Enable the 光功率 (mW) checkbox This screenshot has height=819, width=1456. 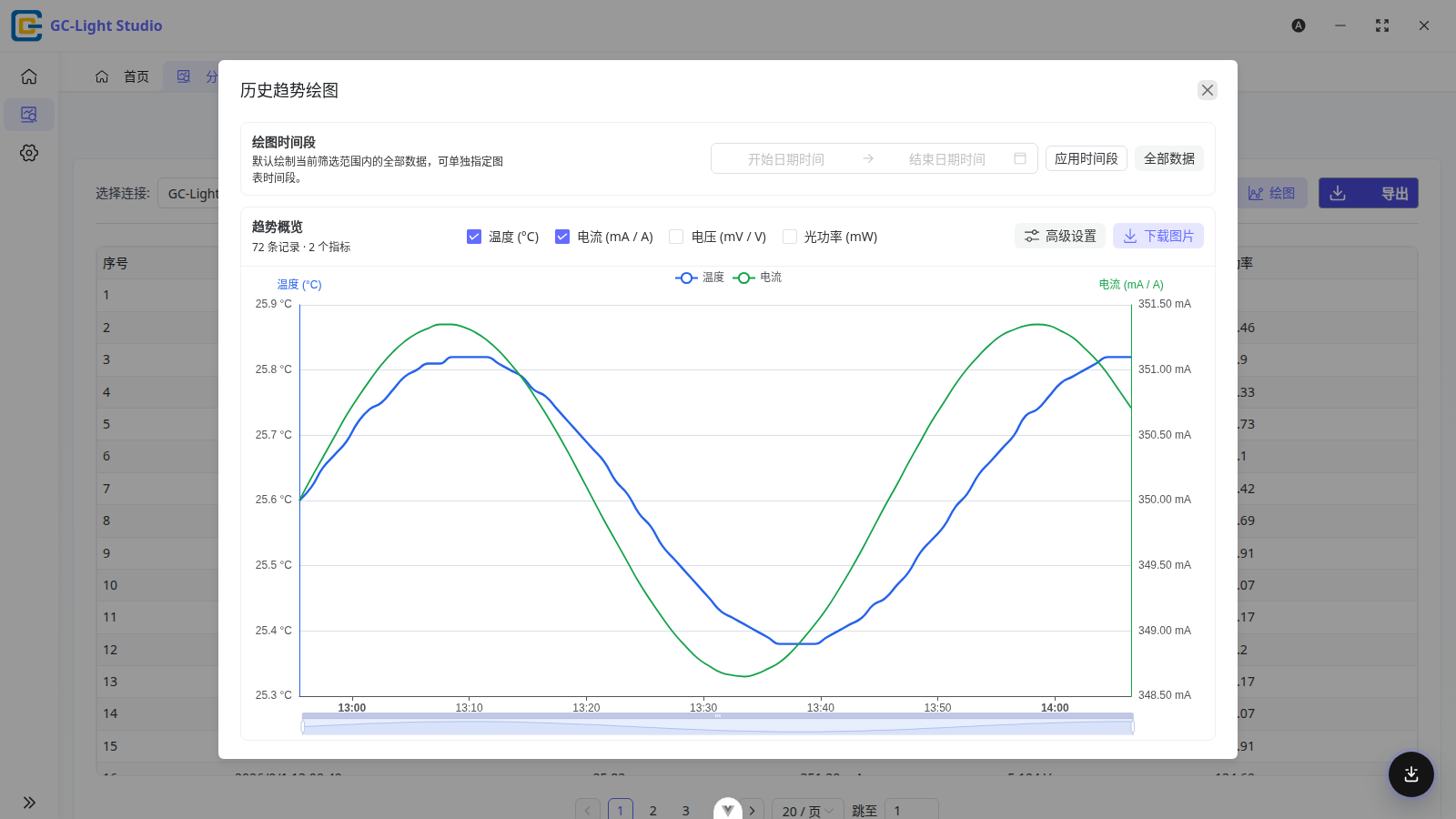(790, 237)
